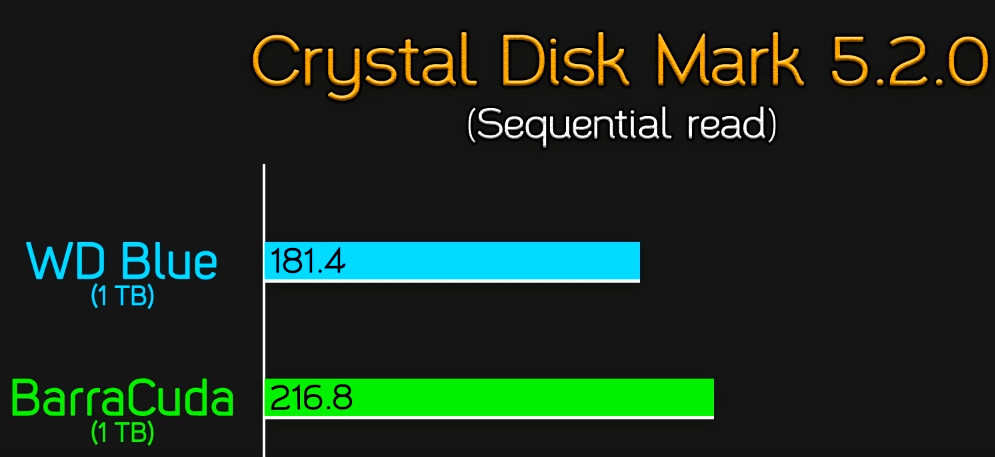This screenshot has width=995, height=457.
Task: Select the word Sequential in the subtitle
Action: (x=578, y=124)
